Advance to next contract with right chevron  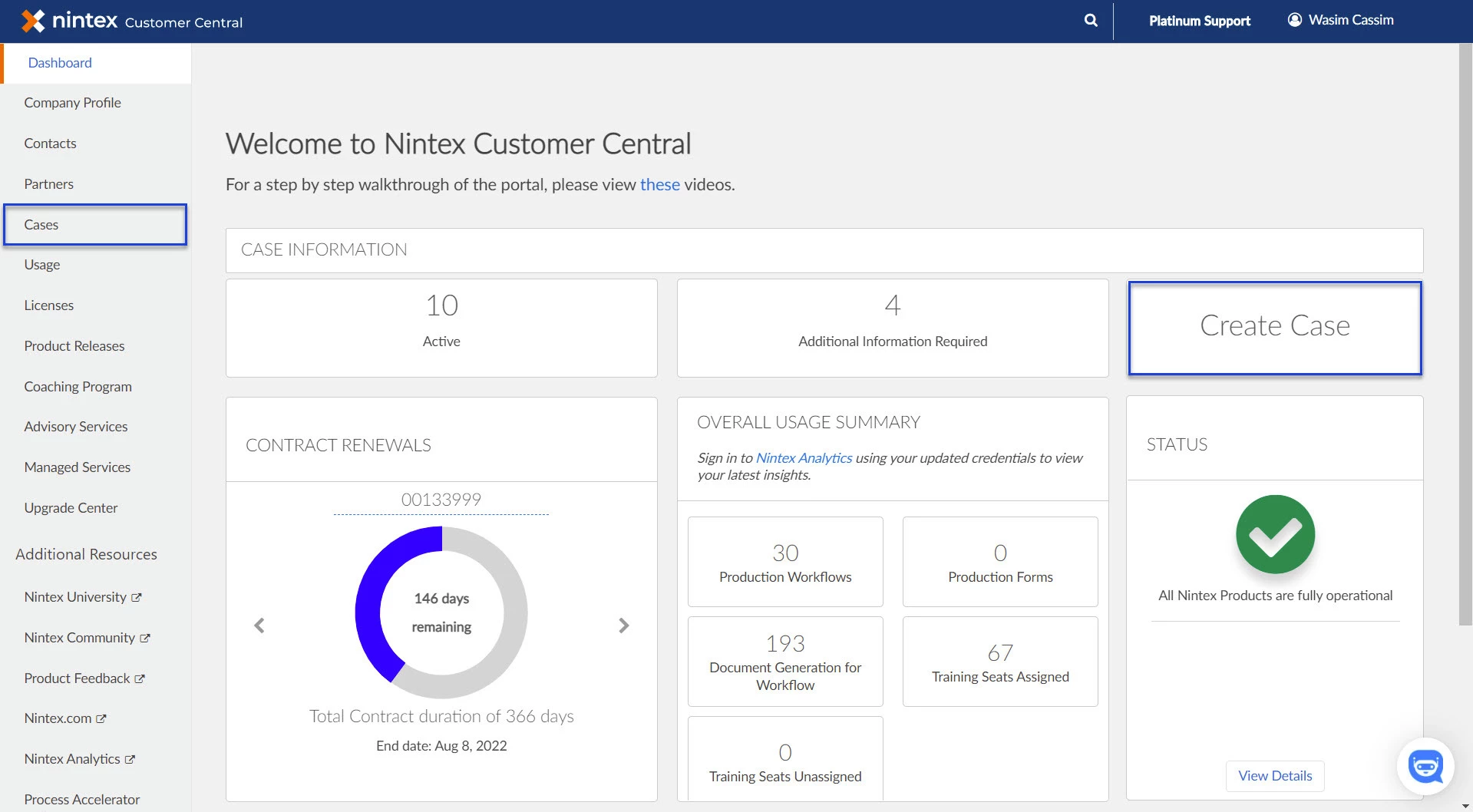(x=623, y=626)
